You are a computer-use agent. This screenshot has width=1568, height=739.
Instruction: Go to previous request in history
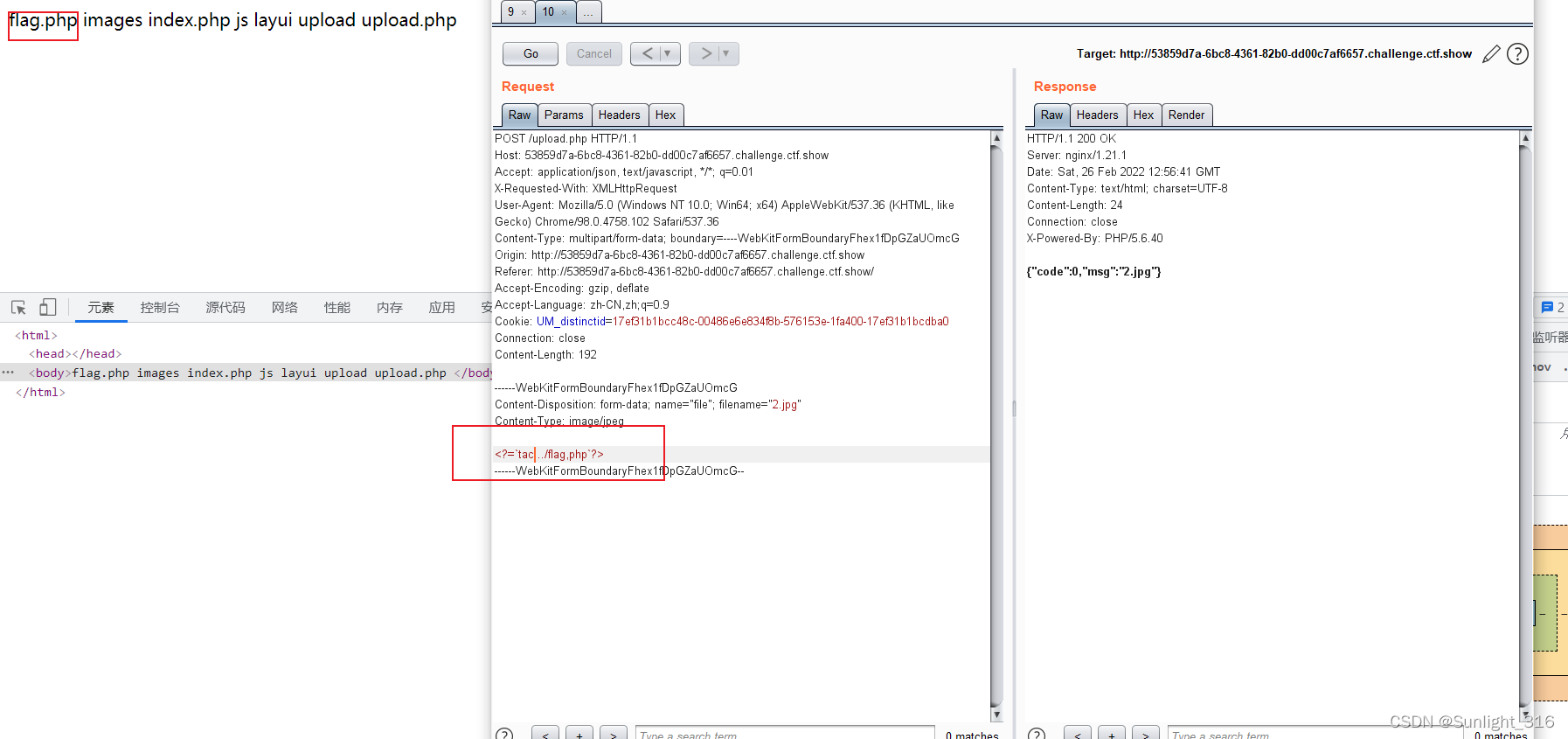(647, 53)
